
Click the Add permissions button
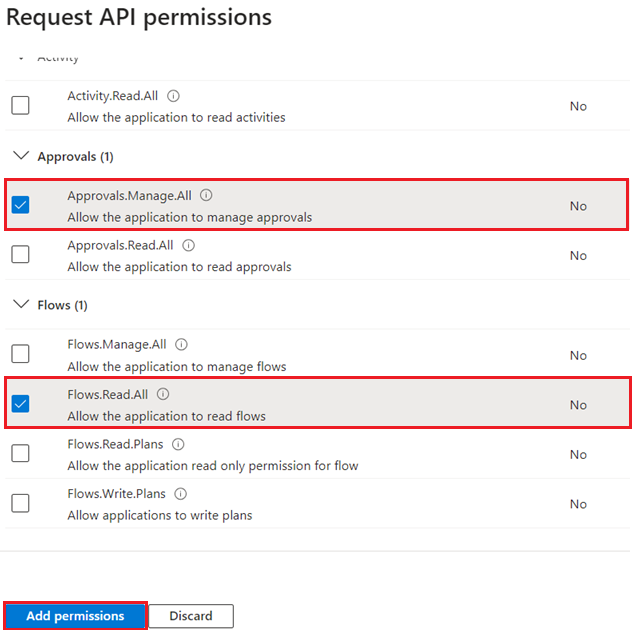(75, 616)
